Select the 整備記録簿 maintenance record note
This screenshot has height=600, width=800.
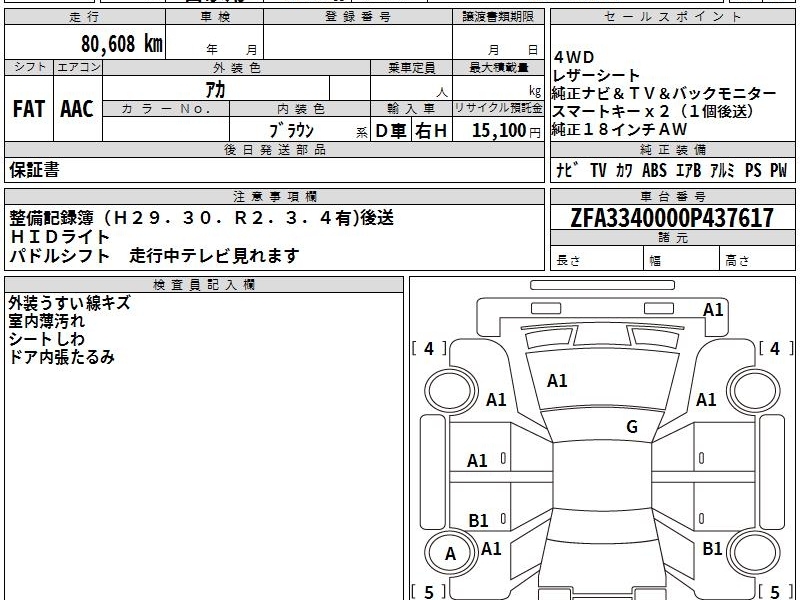point(202,218)
